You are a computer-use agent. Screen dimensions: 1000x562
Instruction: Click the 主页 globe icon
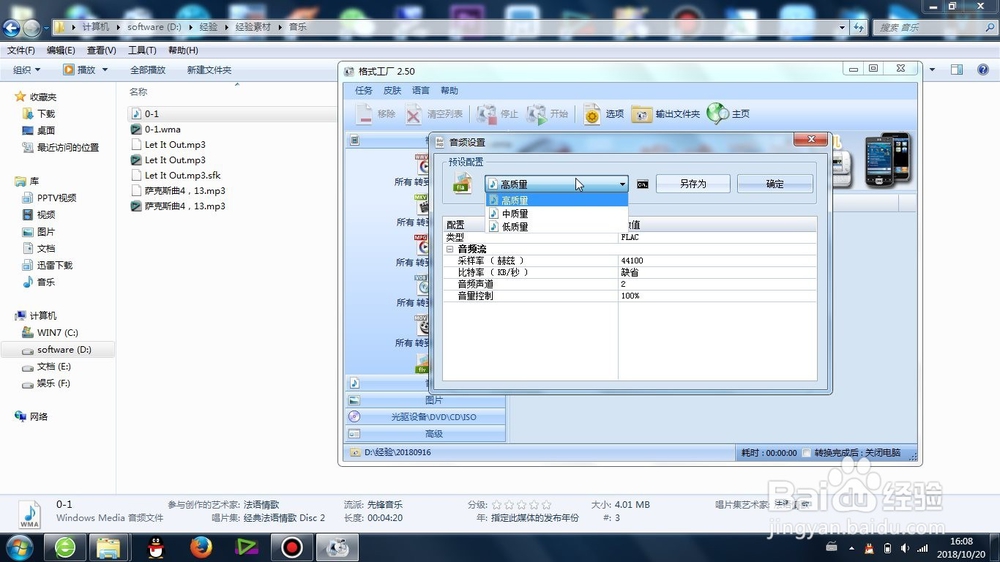click(717, 114)
